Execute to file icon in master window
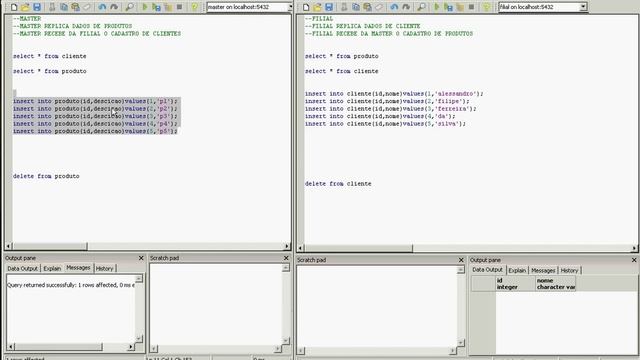Image resolution: width=640 pixels, height=360 pixels. (156, 7)
